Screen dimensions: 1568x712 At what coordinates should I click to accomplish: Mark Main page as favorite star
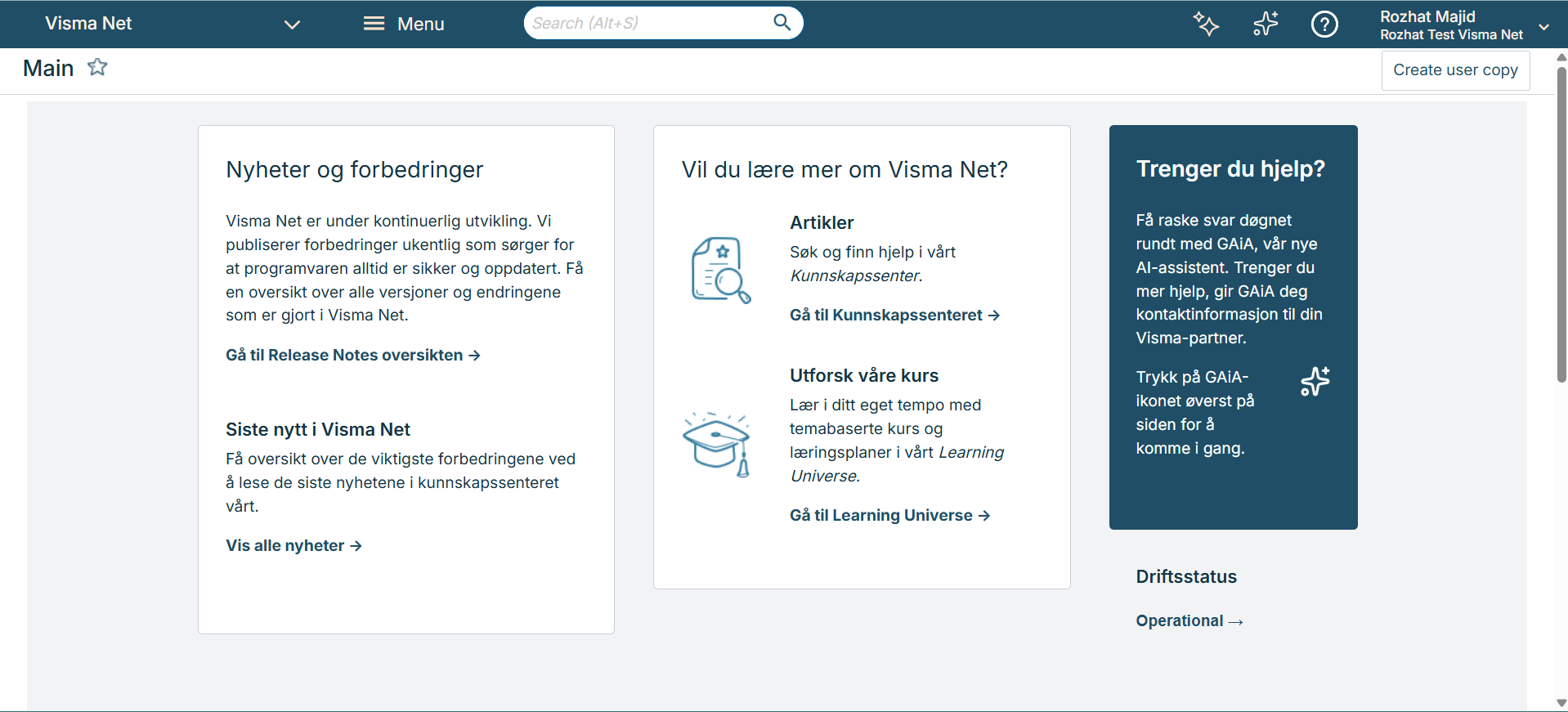pos(97,67)
